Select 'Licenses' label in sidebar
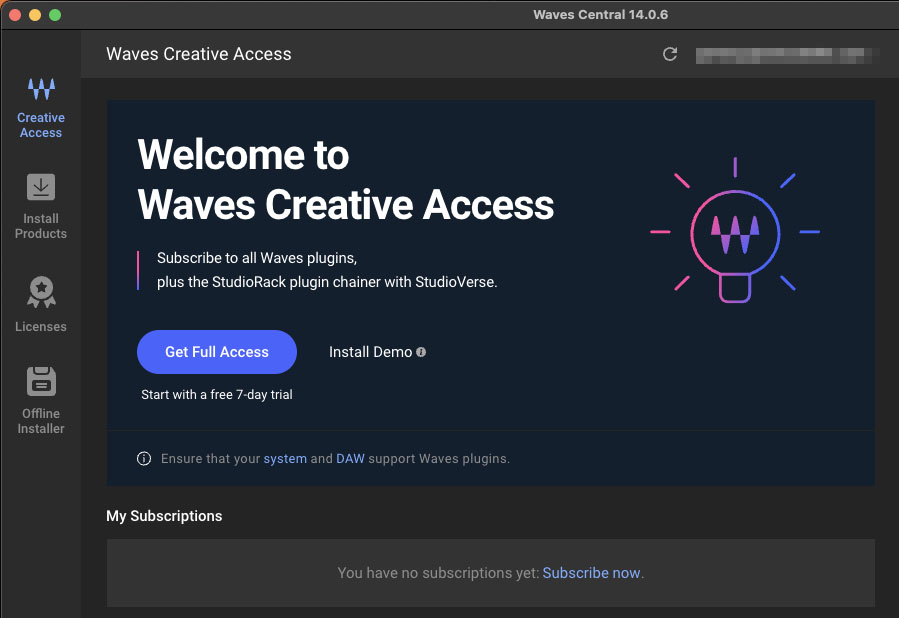 click(x=41, y=327)
